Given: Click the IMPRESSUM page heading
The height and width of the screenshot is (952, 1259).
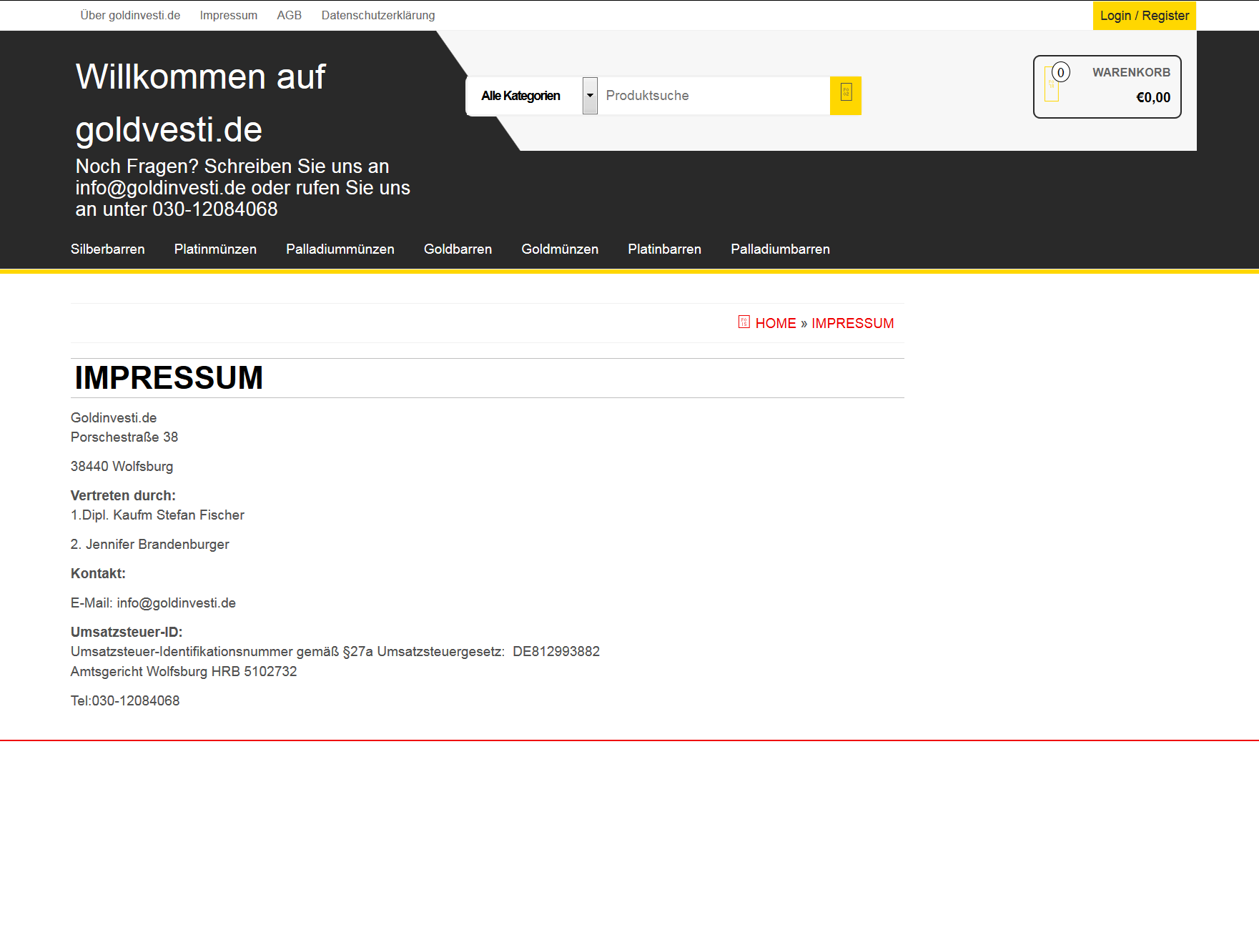Looking at the screenshot, I should coord(169,378).
